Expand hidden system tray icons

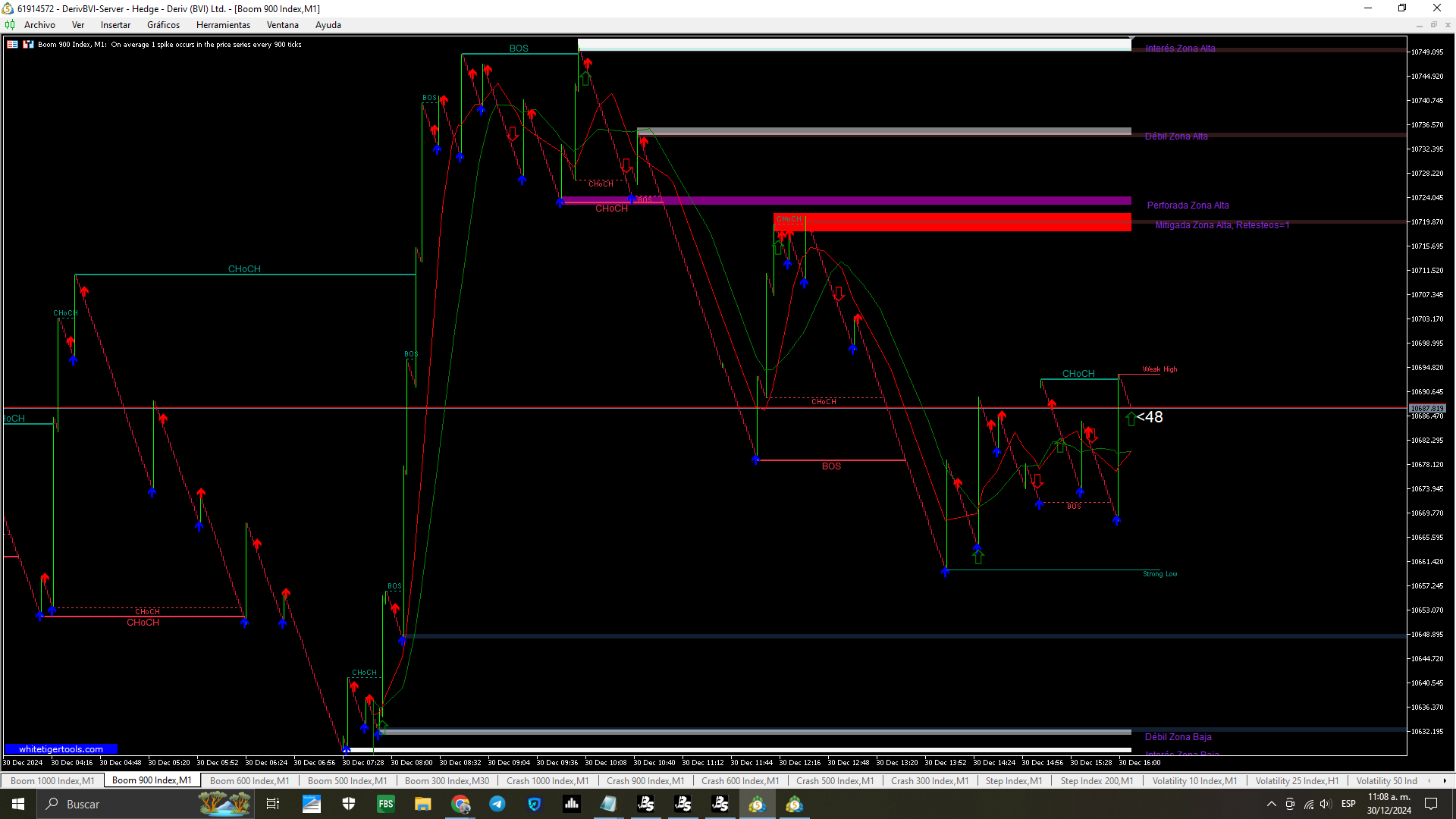point(1271,804)
